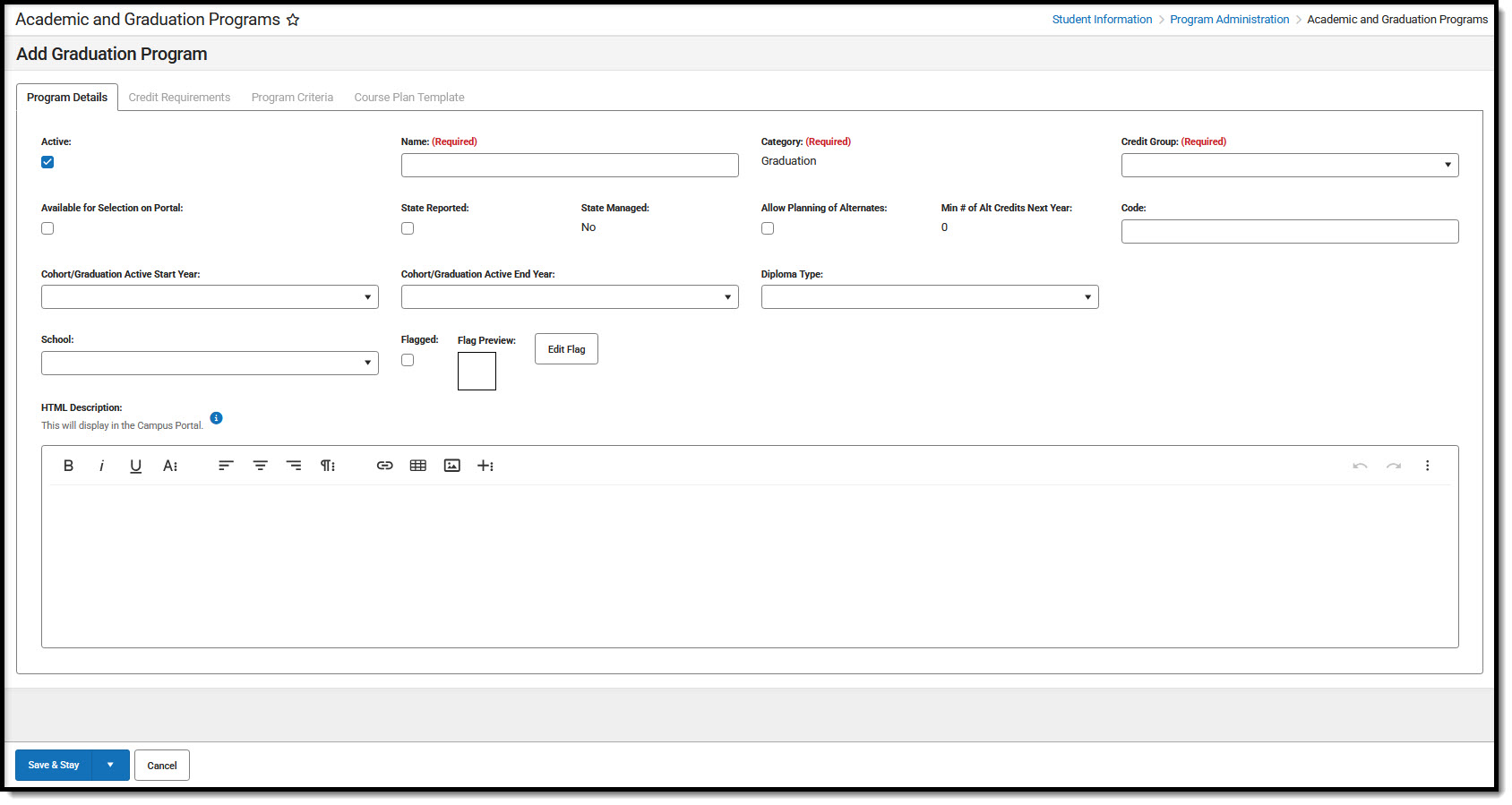This screenshot has height=805, width=1512.
Task: Redo the last editor change
Action: point(1394,466)
